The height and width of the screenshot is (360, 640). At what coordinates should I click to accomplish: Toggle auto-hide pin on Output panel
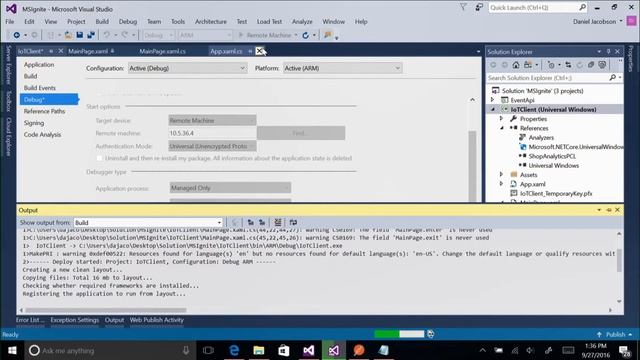click(x=609, y=210)
